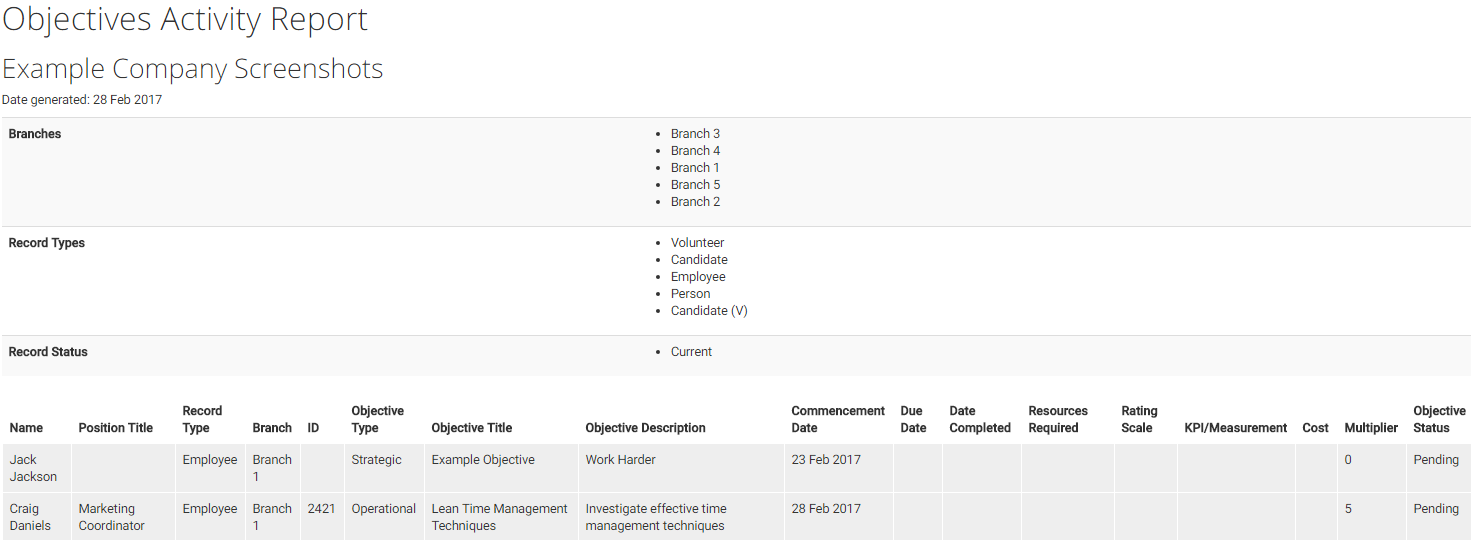Image resolution: width=1471 pixels, height=540 pixels.
Task: Click the ID value 2421
Action: [321, 509]
